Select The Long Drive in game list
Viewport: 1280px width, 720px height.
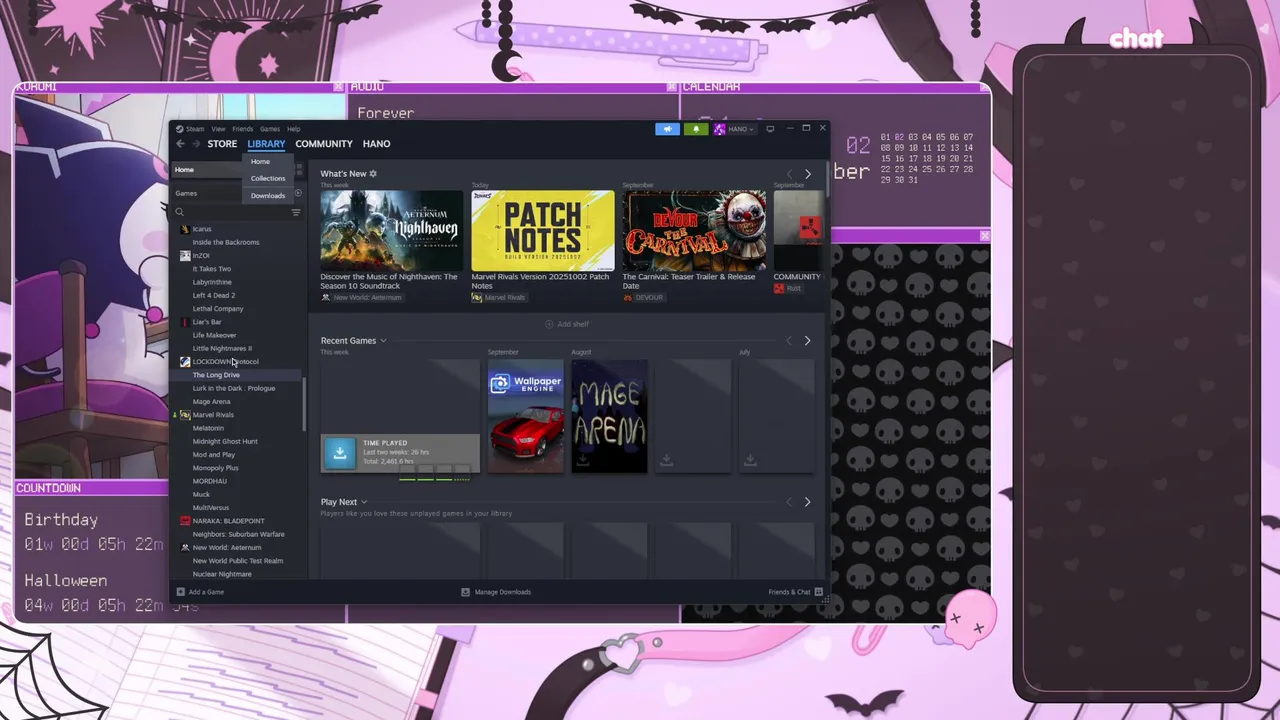coord(216,375)
